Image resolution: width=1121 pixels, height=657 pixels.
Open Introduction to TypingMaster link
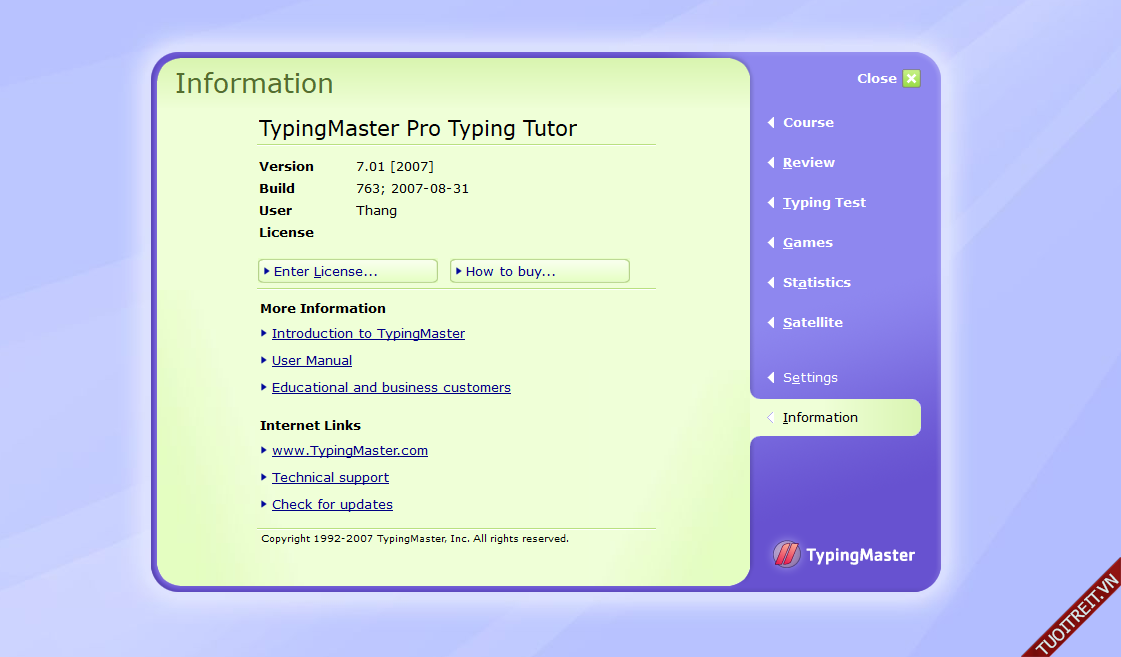pyautogui.click(x=368, y=334)
